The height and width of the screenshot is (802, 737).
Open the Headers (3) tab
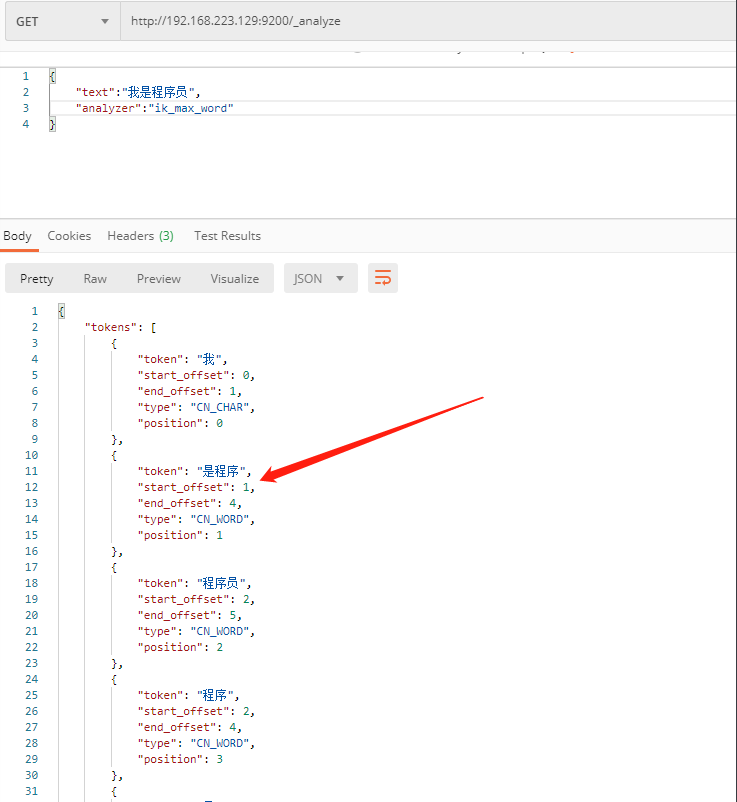click(x=140, y=236)
